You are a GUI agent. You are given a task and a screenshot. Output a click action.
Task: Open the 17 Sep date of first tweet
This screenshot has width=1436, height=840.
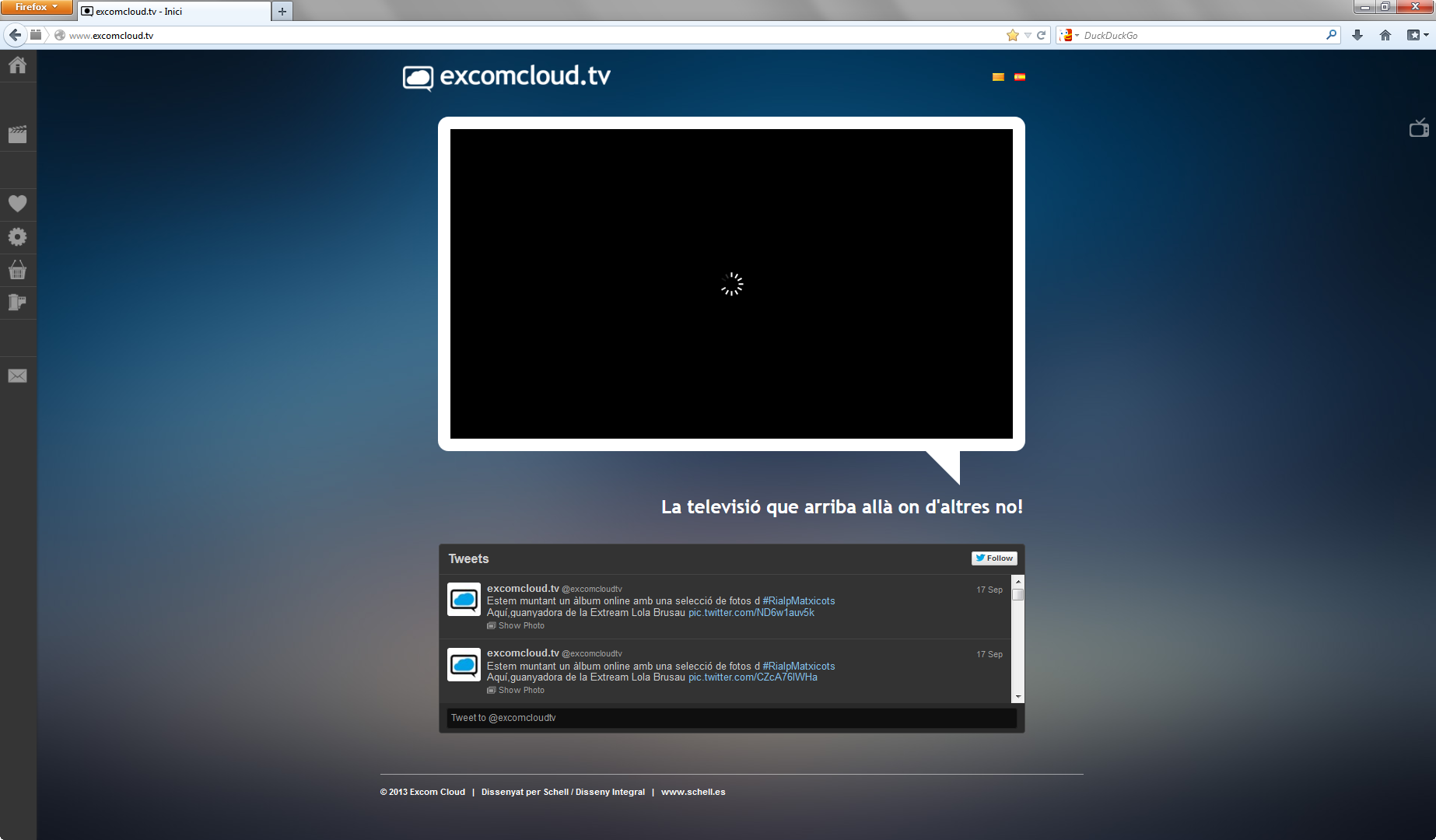[x=989, y=590]
